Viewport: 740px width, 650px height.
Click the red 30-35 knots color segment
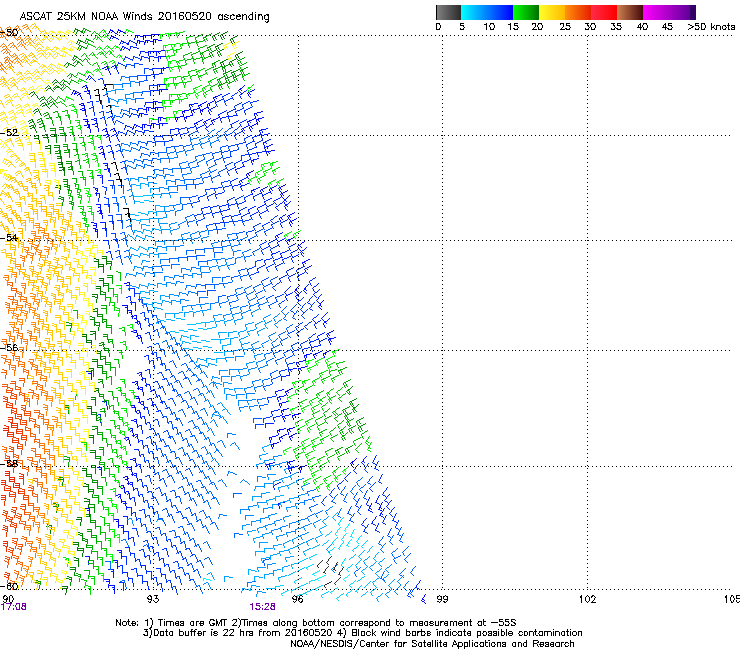tap(604, 12)
